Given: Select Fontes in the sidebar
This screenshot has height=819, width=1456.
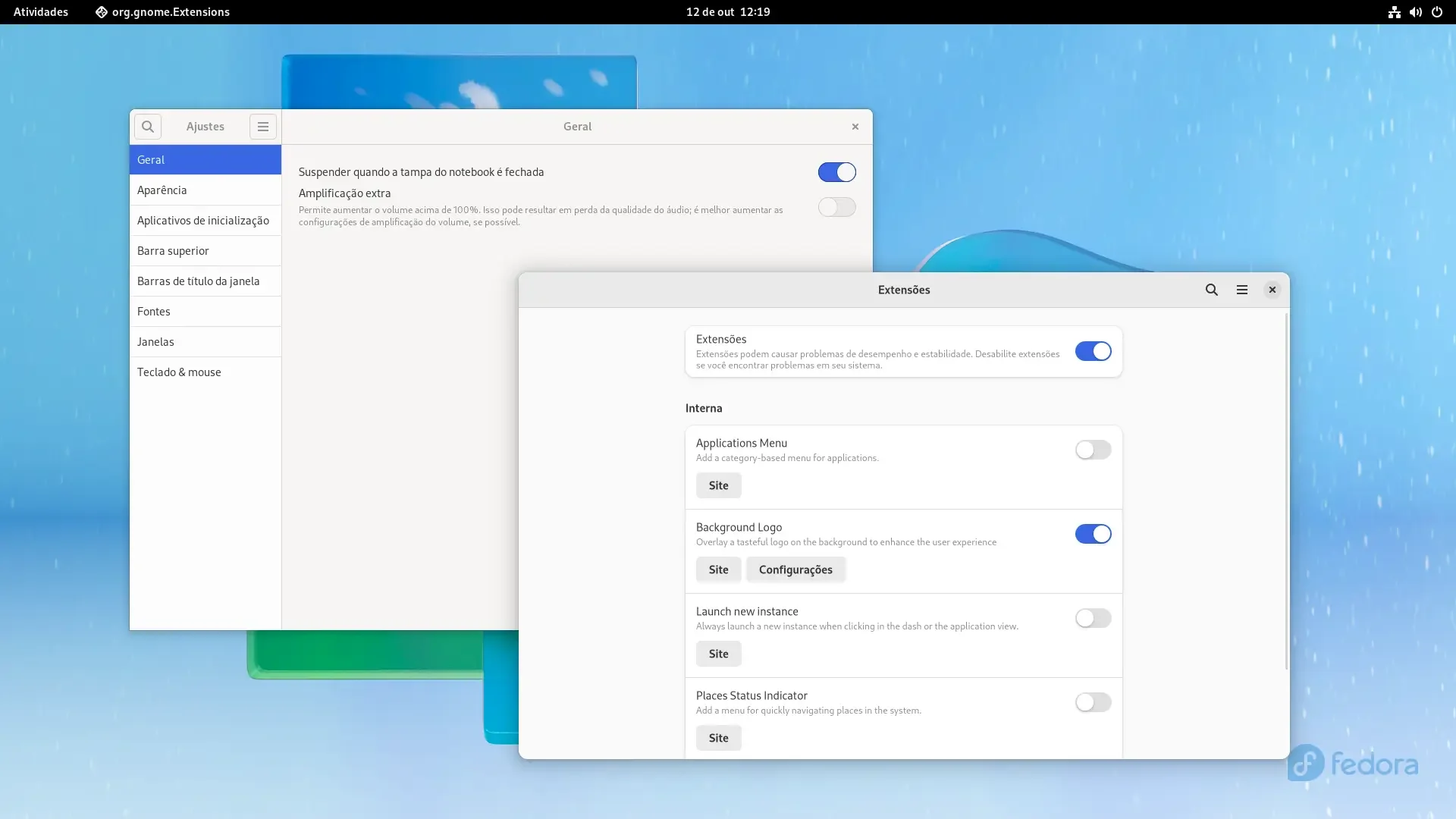Looking at the screenshot, I should click(x=206, y=312).
